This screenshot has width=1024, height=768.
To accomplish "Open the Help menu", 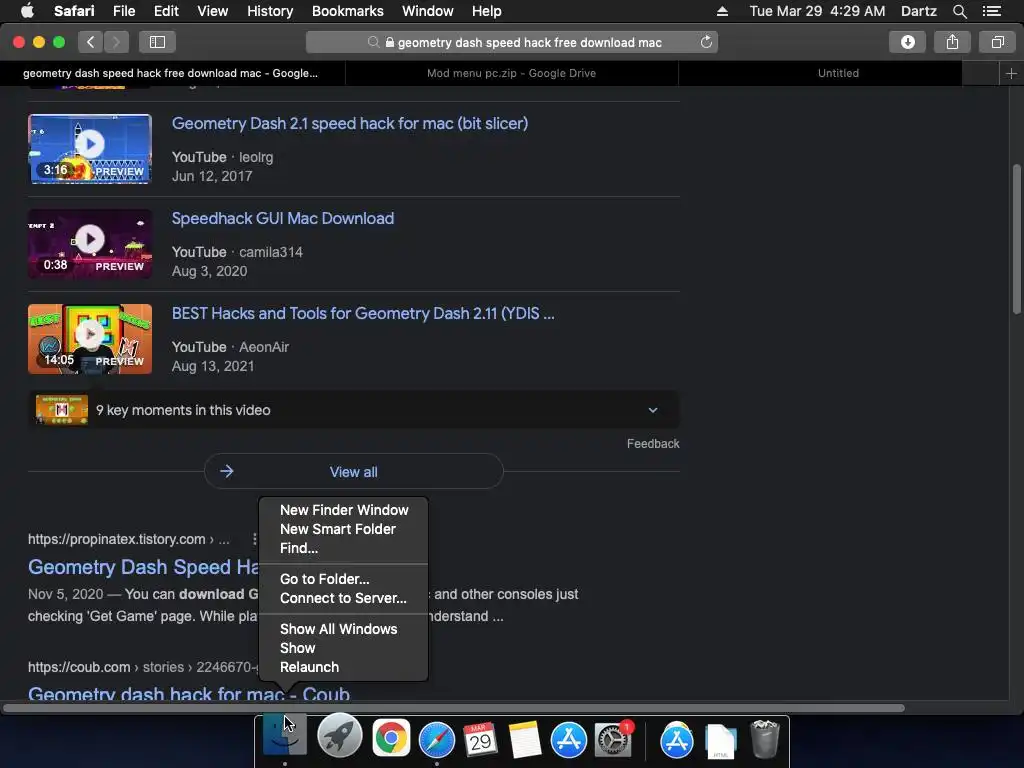I will (x=487, y=11).
